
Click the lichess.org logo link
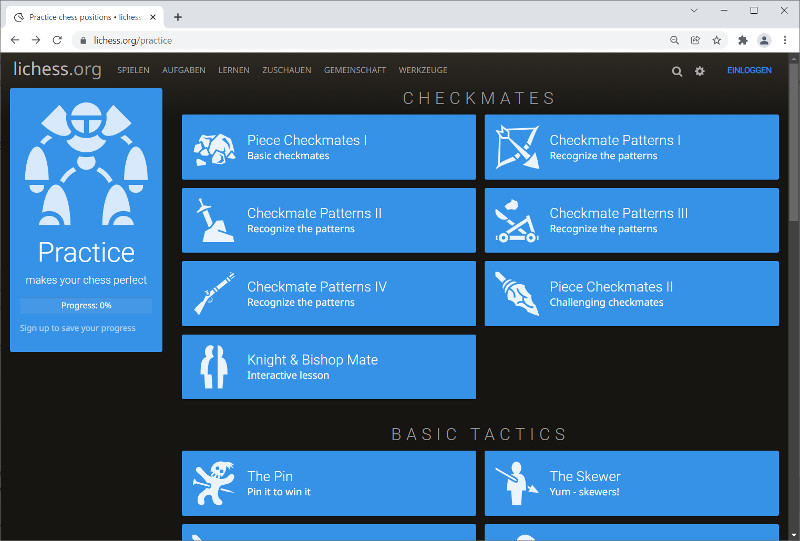(57, 69)
